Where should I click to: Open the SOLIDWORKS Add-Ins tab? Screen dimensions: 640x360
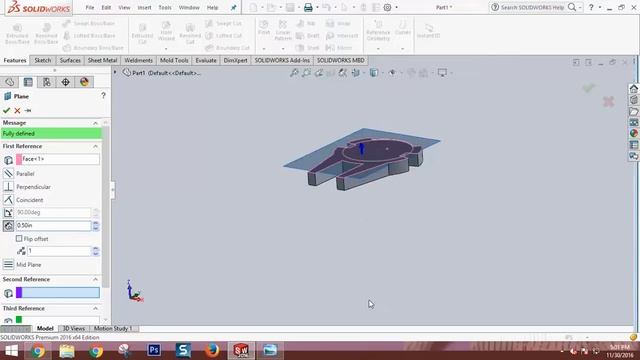pos(282,60)
